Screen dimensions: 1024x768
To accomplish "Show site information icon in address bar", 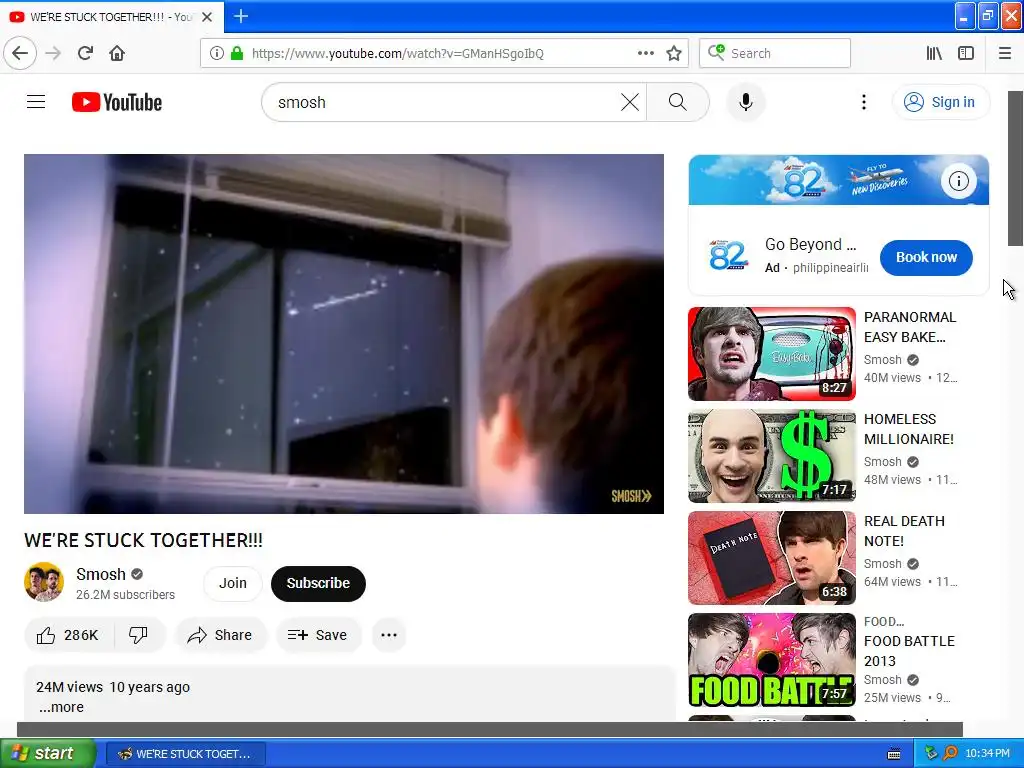I will click(x=217, y=54).
